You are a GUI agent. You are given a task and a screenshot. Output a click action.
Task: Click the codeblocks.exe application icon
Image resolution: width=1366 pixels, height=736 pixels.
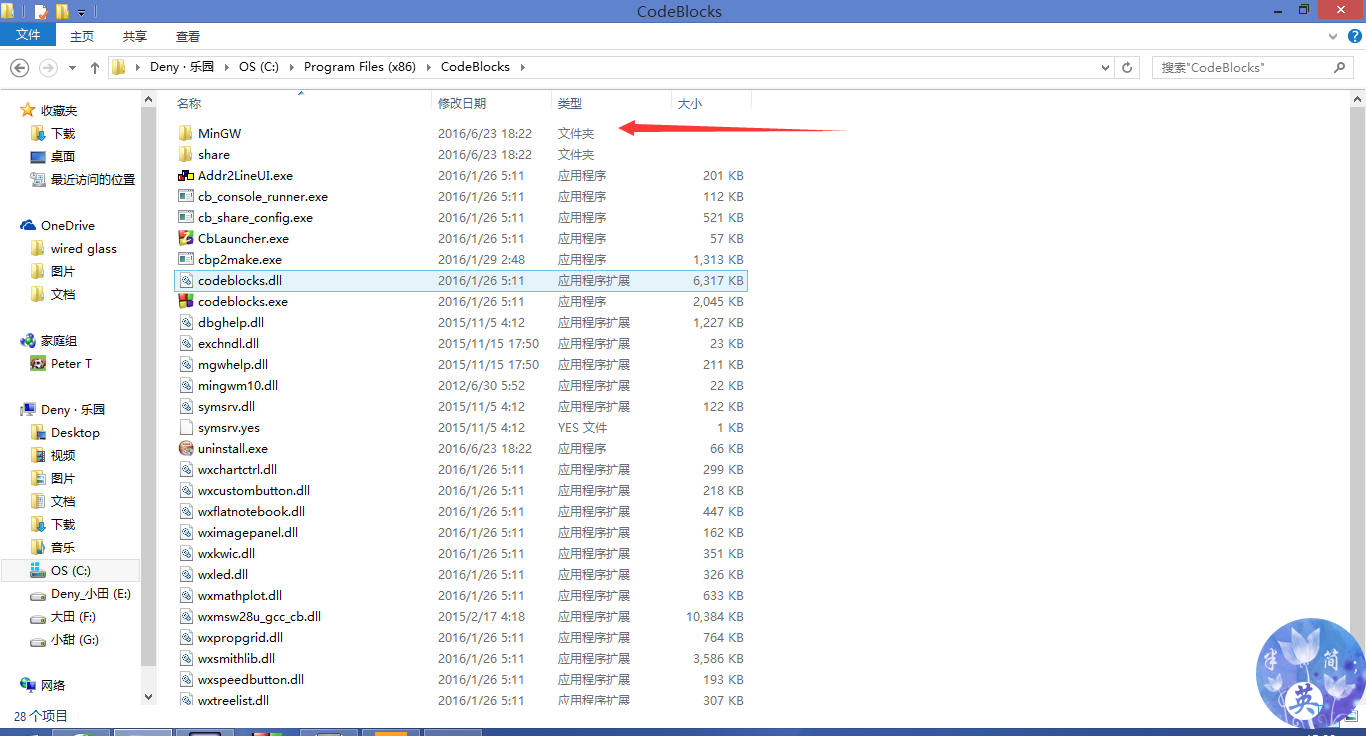click(185, 301)
